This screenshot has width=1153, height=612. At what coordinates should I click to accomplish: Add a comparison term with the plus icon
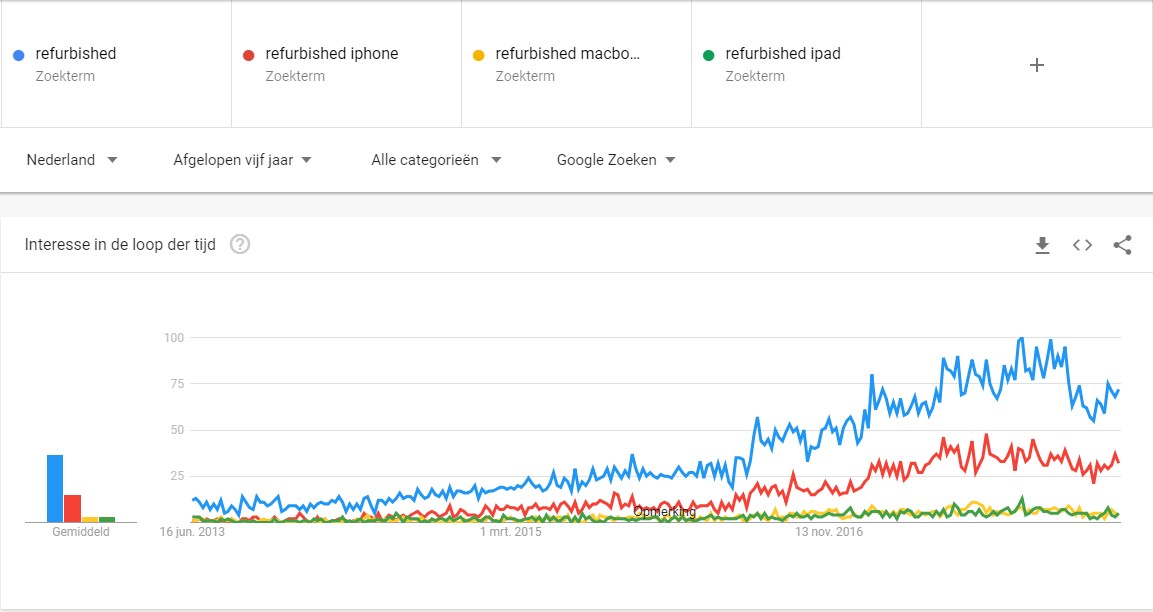click(x=1037, y=65)
